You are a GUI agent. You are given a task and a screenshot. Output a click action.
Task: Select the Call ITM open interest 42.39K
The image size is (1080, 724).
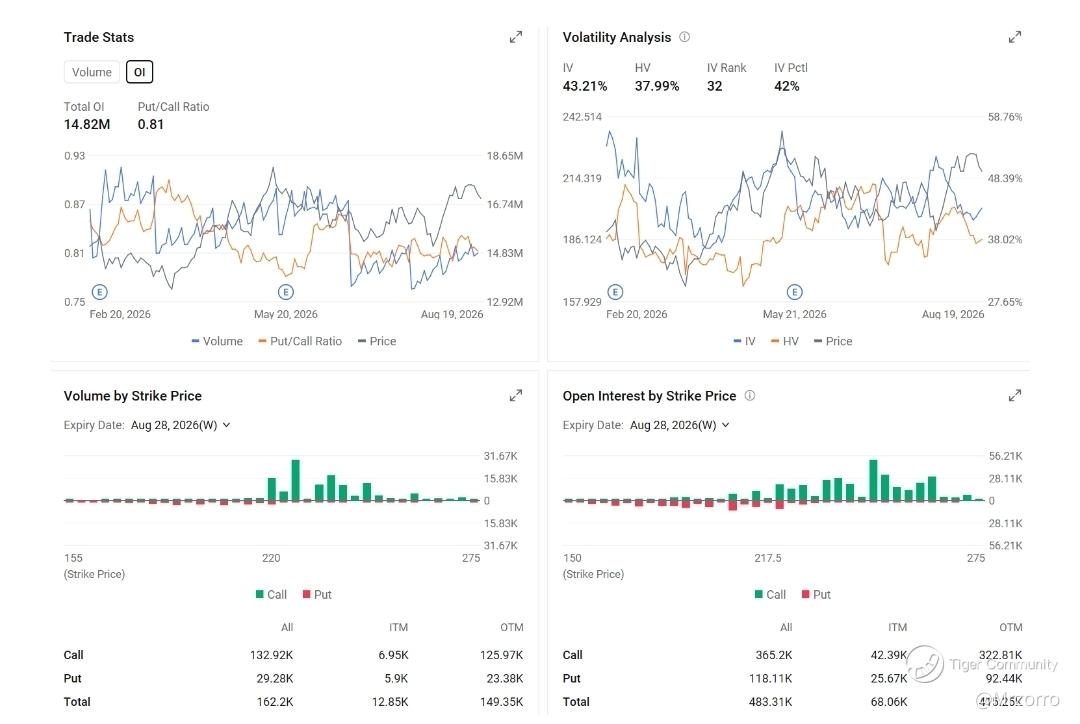[x=889, y=655]
